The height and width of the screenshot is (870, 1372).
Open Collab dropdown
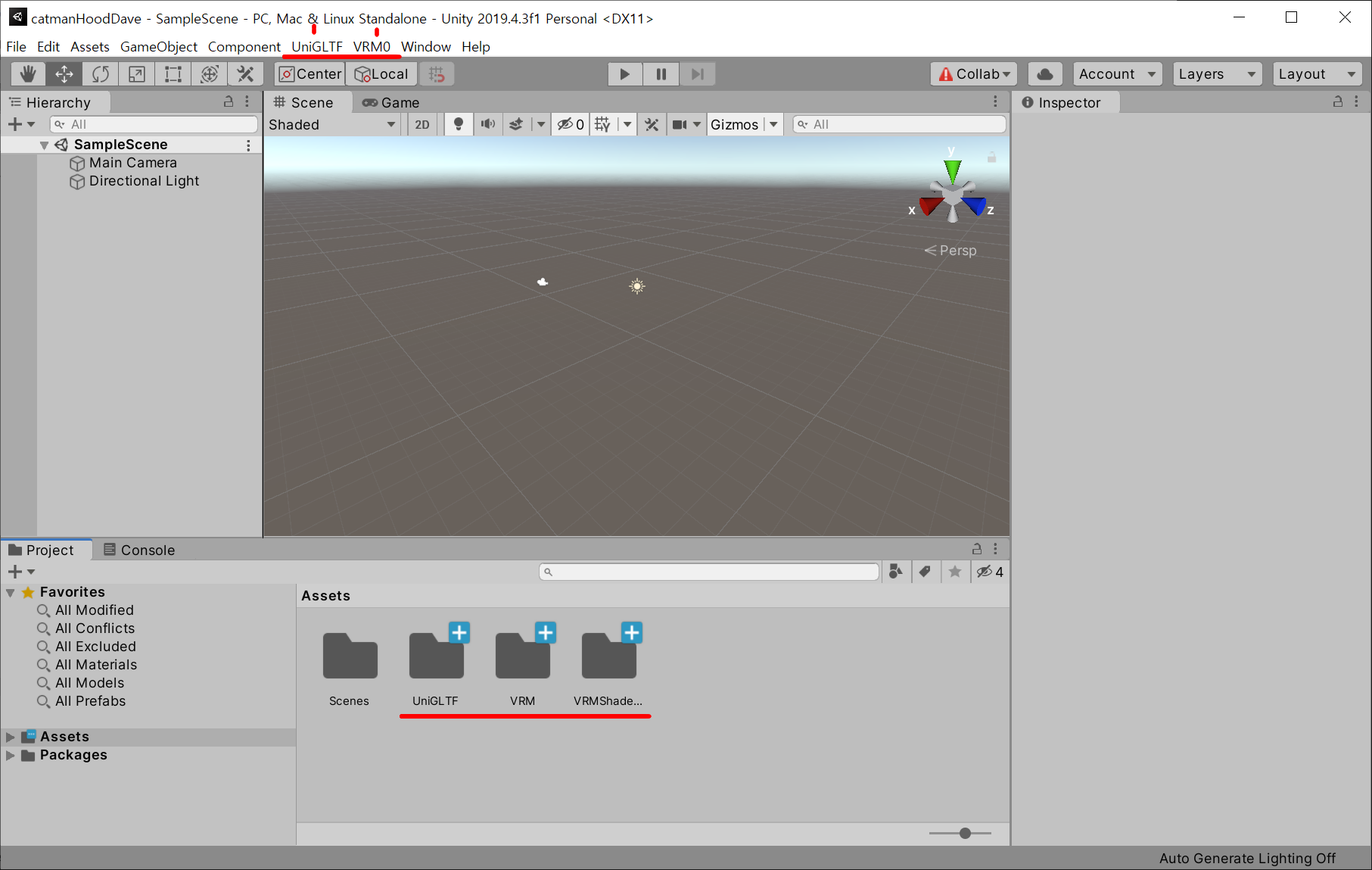(x=973, y=74)
